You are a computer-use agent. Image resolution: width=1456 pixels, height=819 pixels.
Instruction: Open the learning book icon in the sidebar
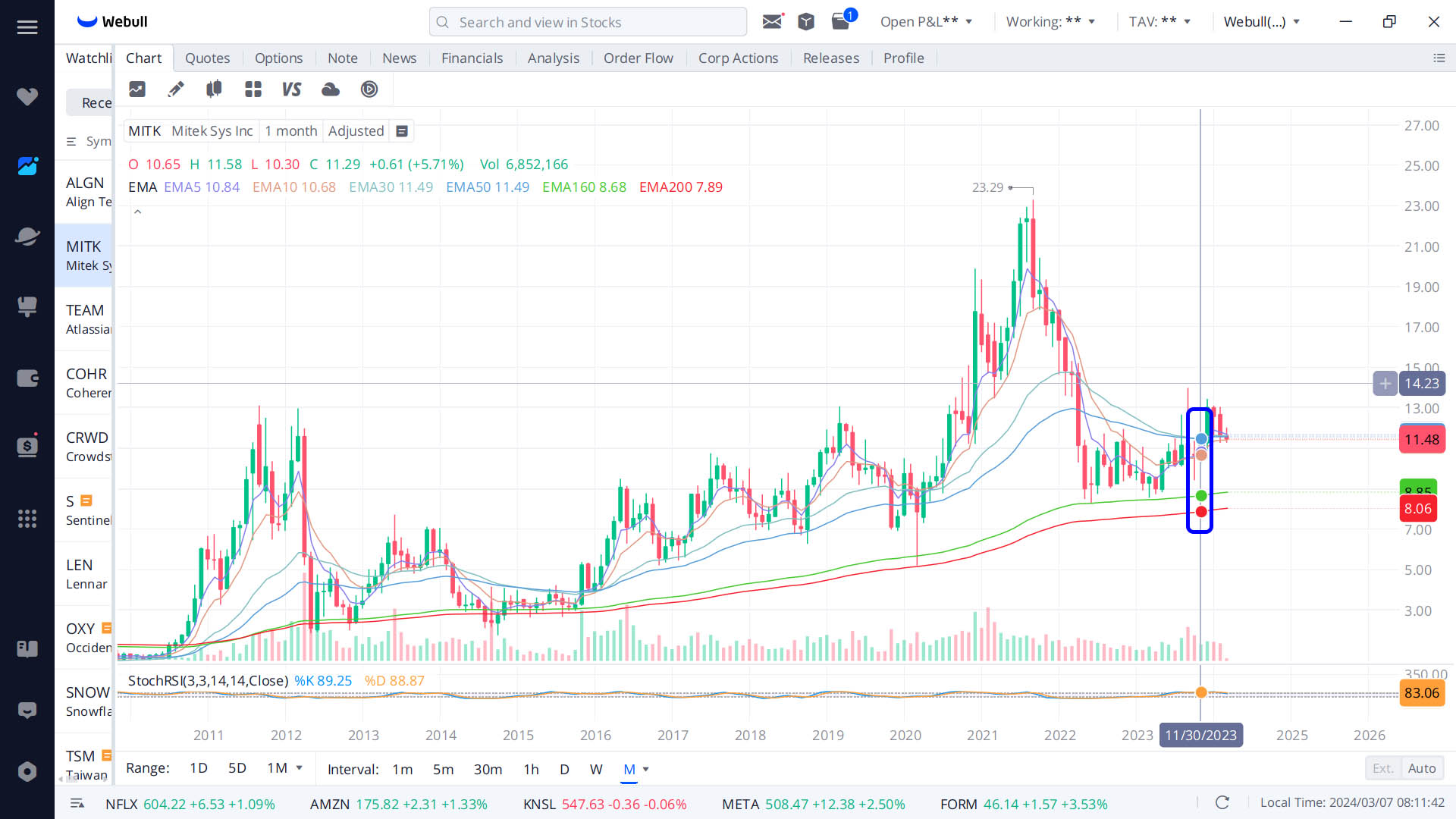(27, 648)
